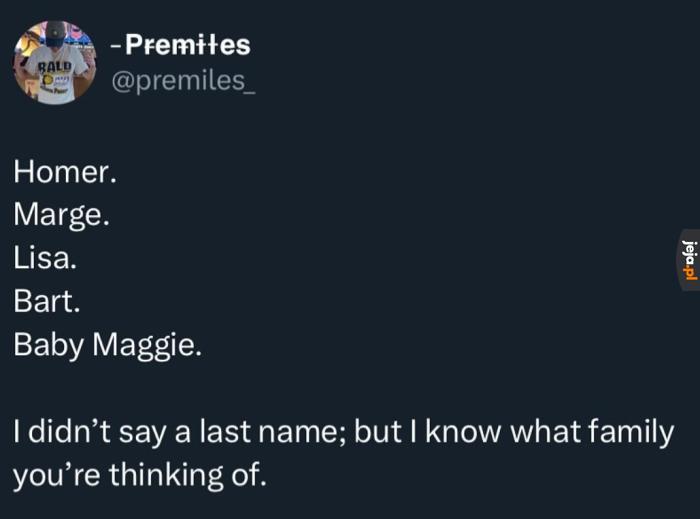The image size is (700, 519).
Task: Click the jeja.pl watermark logo
Action: tap(690, 260)
